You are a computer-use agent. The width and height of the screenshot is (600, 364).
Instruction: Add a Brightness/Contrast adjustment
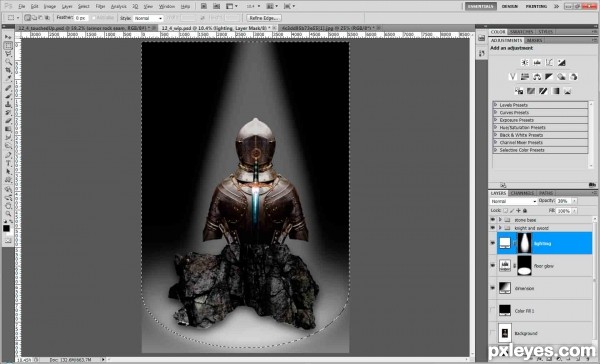(525, 62)
